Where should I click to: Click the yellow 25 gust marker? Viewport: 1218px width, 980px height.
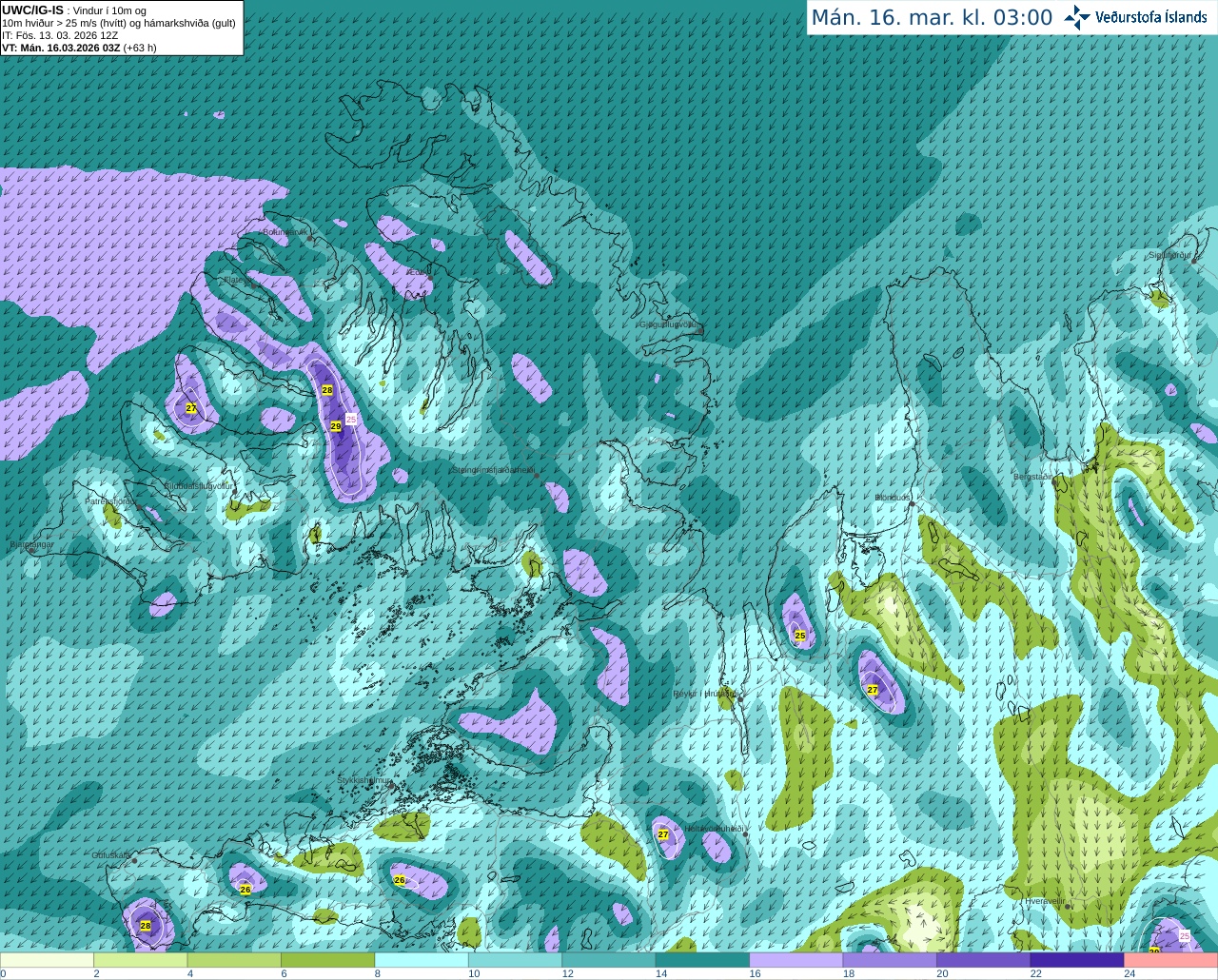799,635
